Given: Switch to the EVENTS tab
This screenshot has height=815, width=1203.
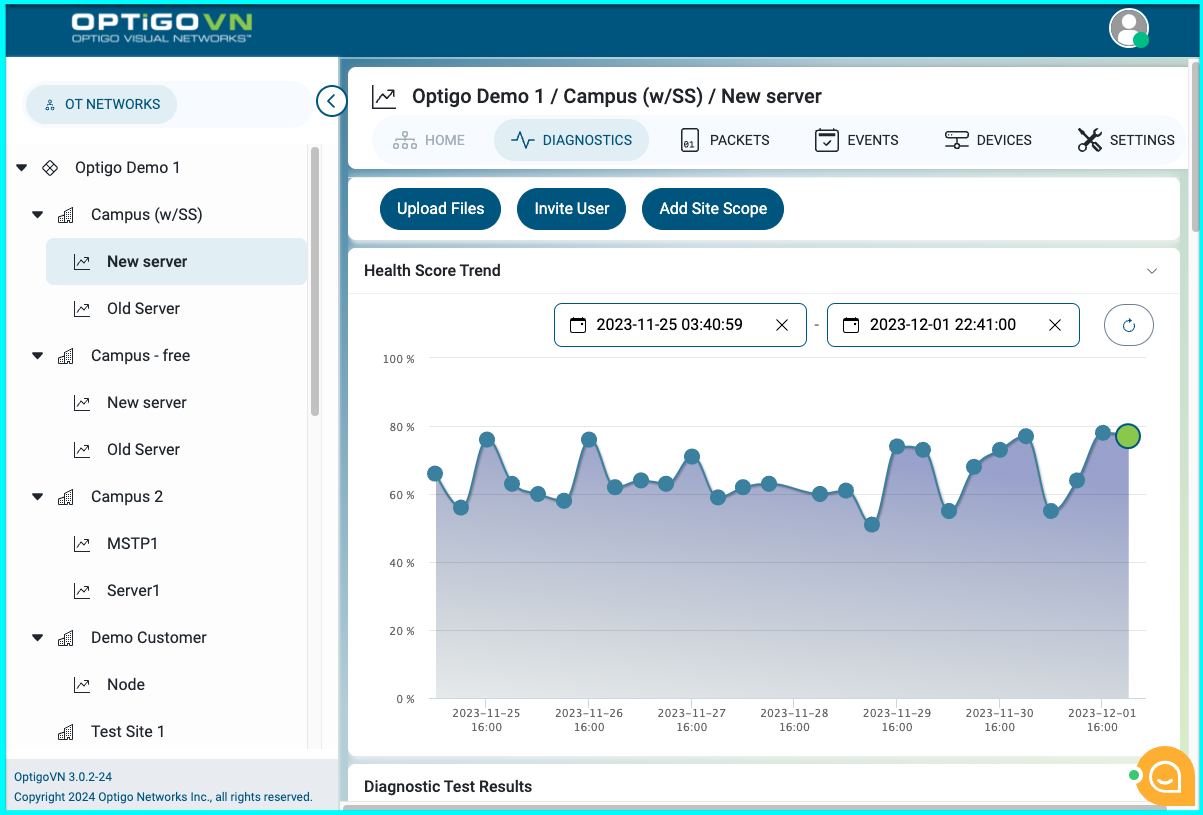Looking at the screenshot, I should [857, 140].
